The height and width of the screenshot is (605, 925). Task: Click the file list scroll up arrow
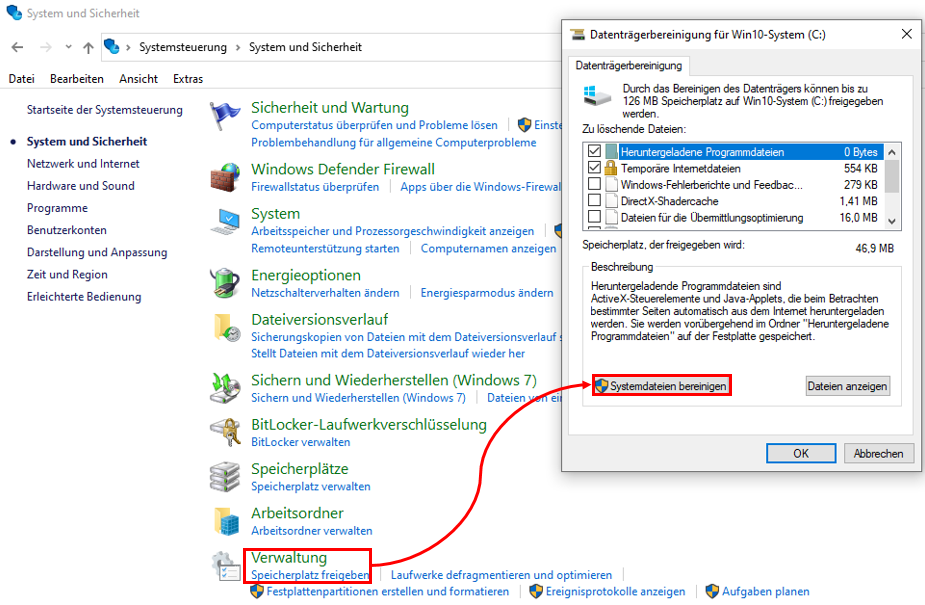pyautogui.click(x=892, y=152)
